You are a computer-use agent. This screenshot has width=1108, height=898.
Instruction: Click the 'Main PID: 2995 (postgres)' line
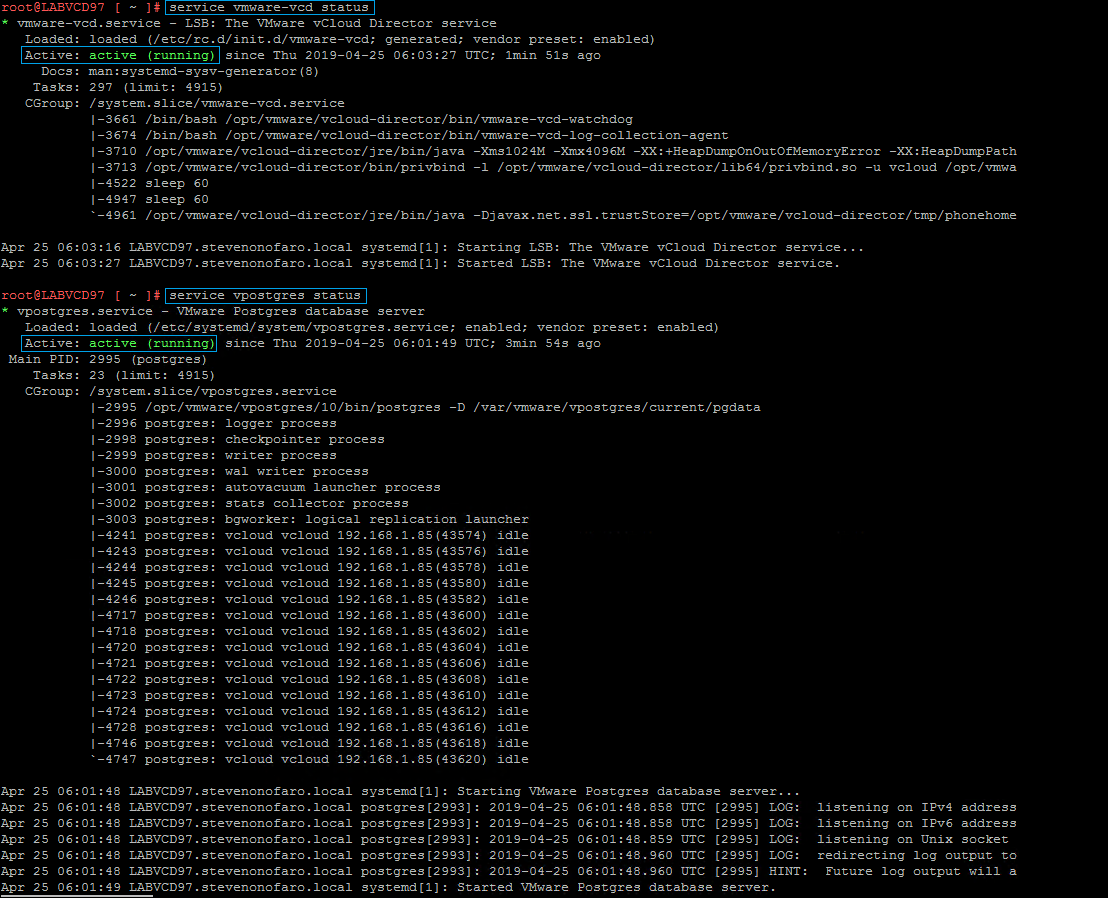pos(108,360)
